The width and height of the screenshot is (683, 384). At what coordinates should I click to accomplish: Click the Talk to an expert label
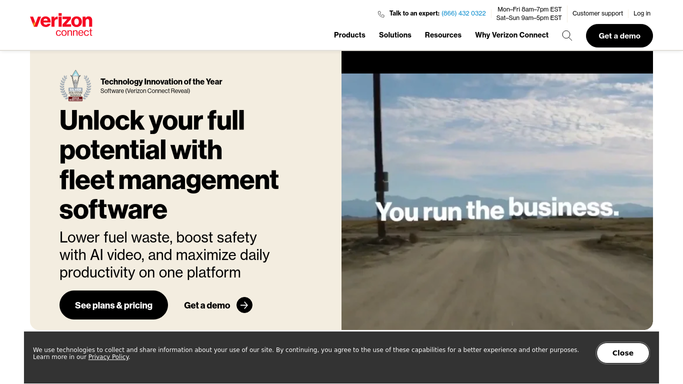tap(414, 13)
